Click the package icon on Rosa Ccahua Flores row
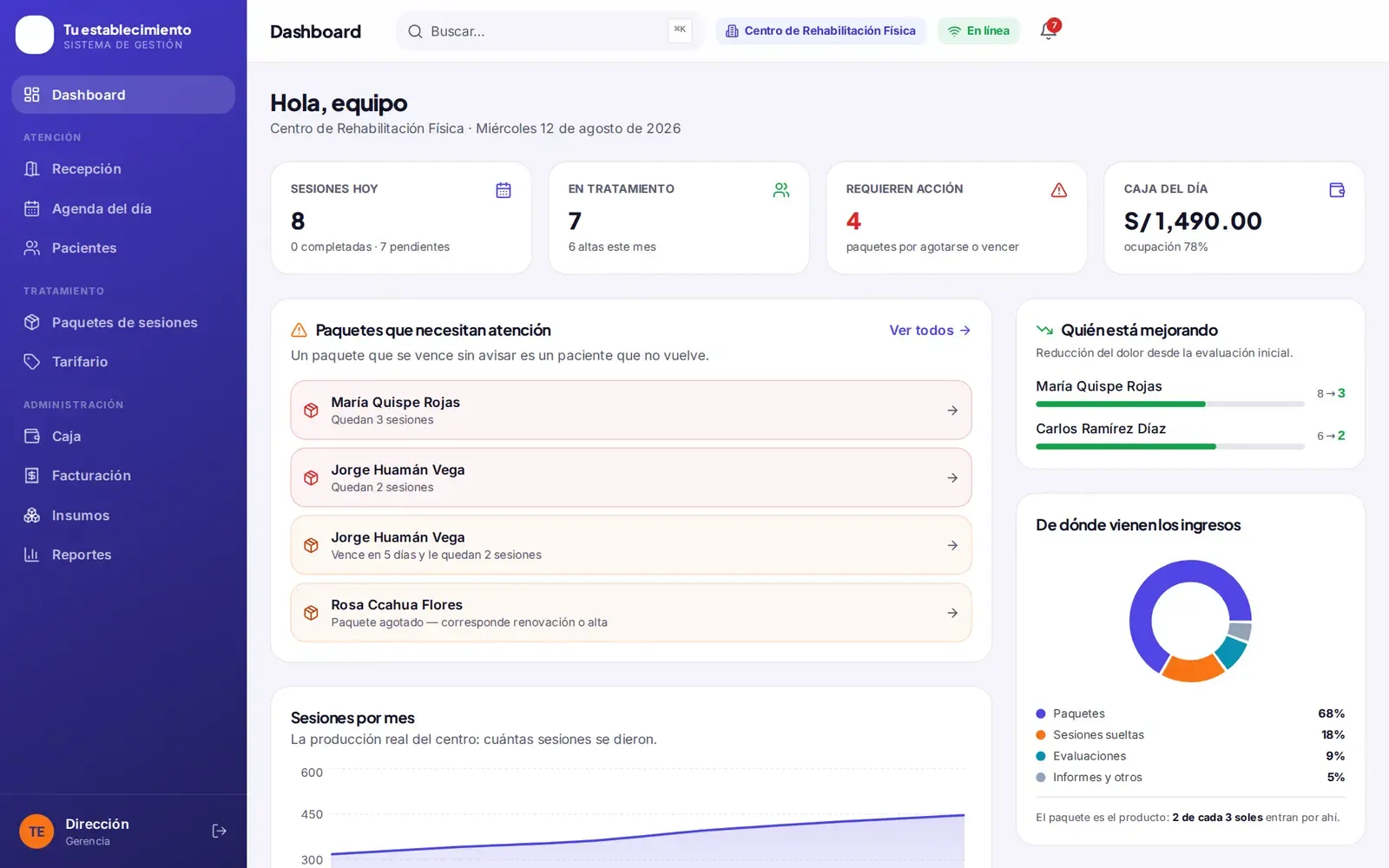Viewport: 1389px width, 868px height. click(311, 613)
